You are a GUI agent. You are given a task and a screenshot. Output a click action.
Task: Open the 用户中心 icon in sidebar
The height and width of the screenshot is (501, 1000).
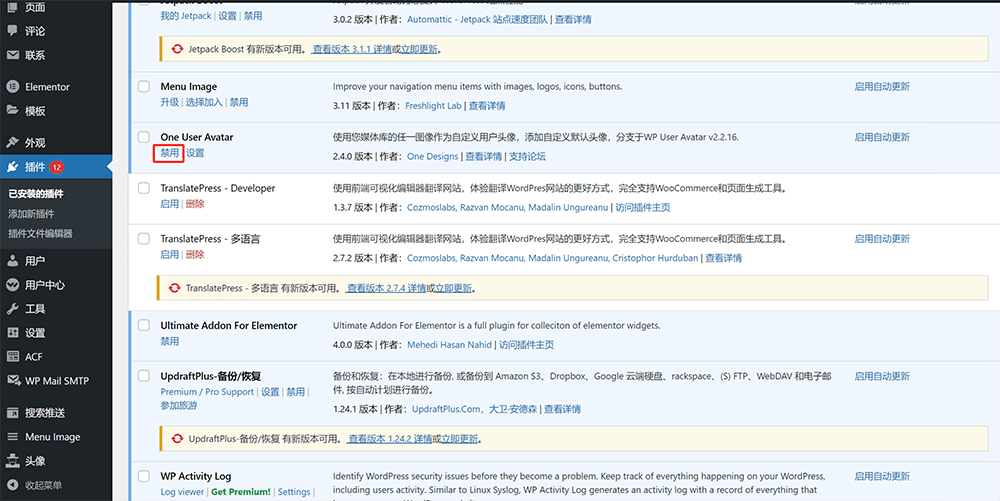12,285
